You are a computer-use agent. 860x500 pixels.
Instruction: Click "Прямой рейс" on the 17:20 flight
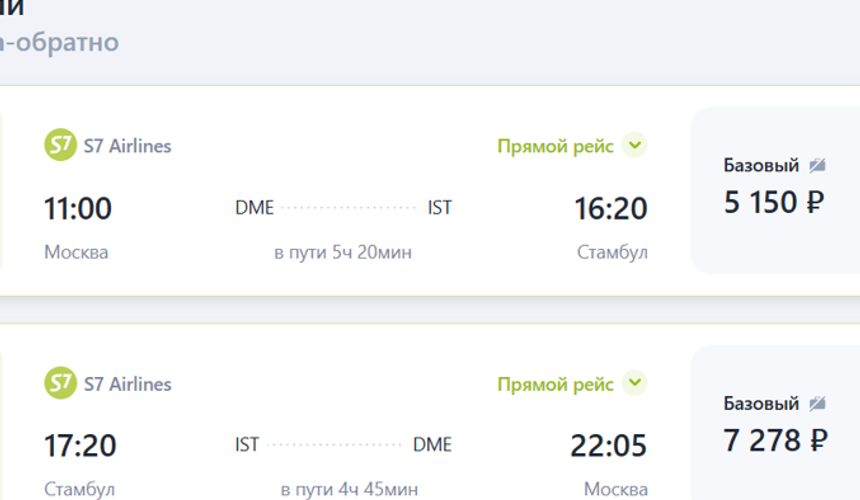(x=555, y=384)
